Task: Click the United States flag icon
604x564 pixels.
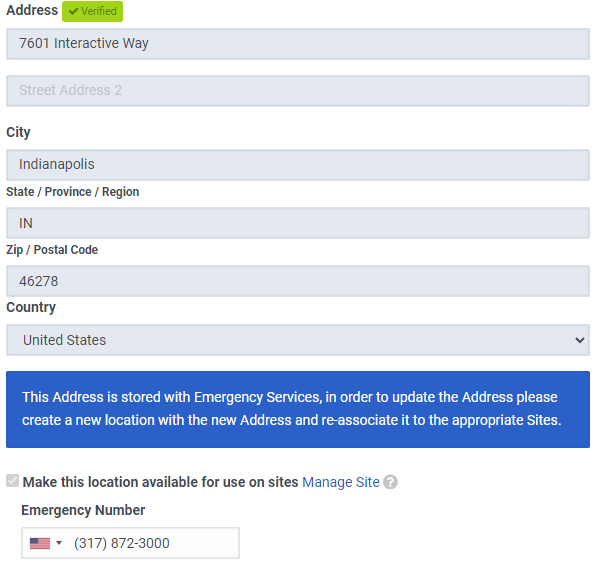Action: coord(40,543)
